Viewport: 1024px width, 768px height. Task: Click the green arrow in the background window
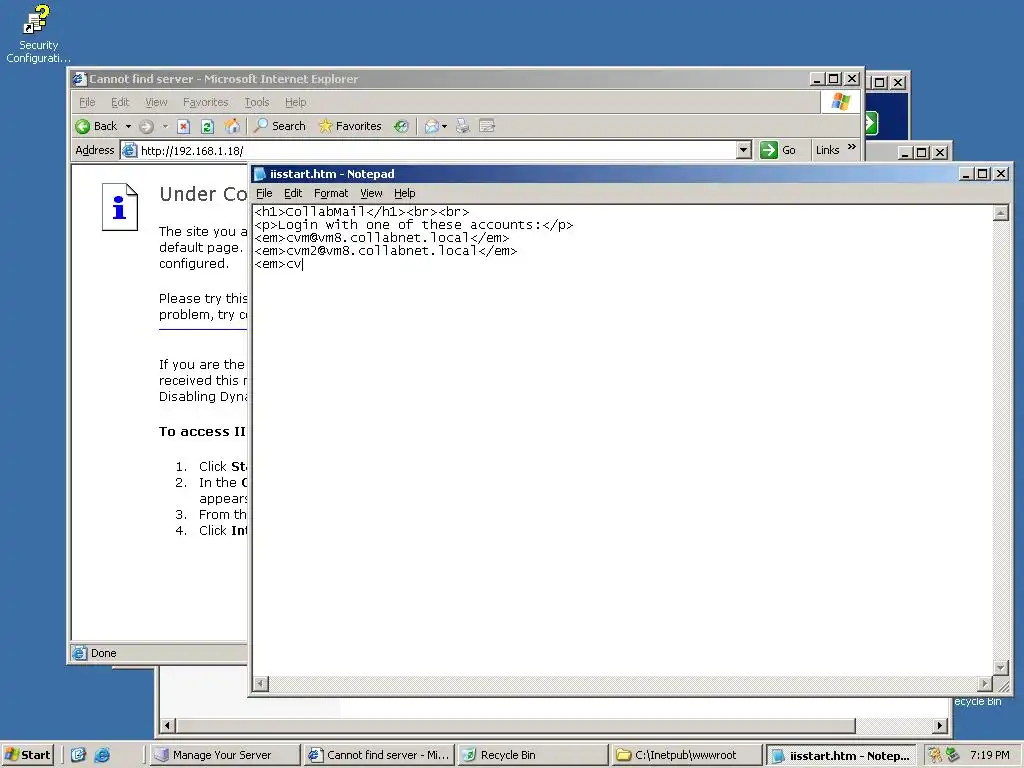871,123
